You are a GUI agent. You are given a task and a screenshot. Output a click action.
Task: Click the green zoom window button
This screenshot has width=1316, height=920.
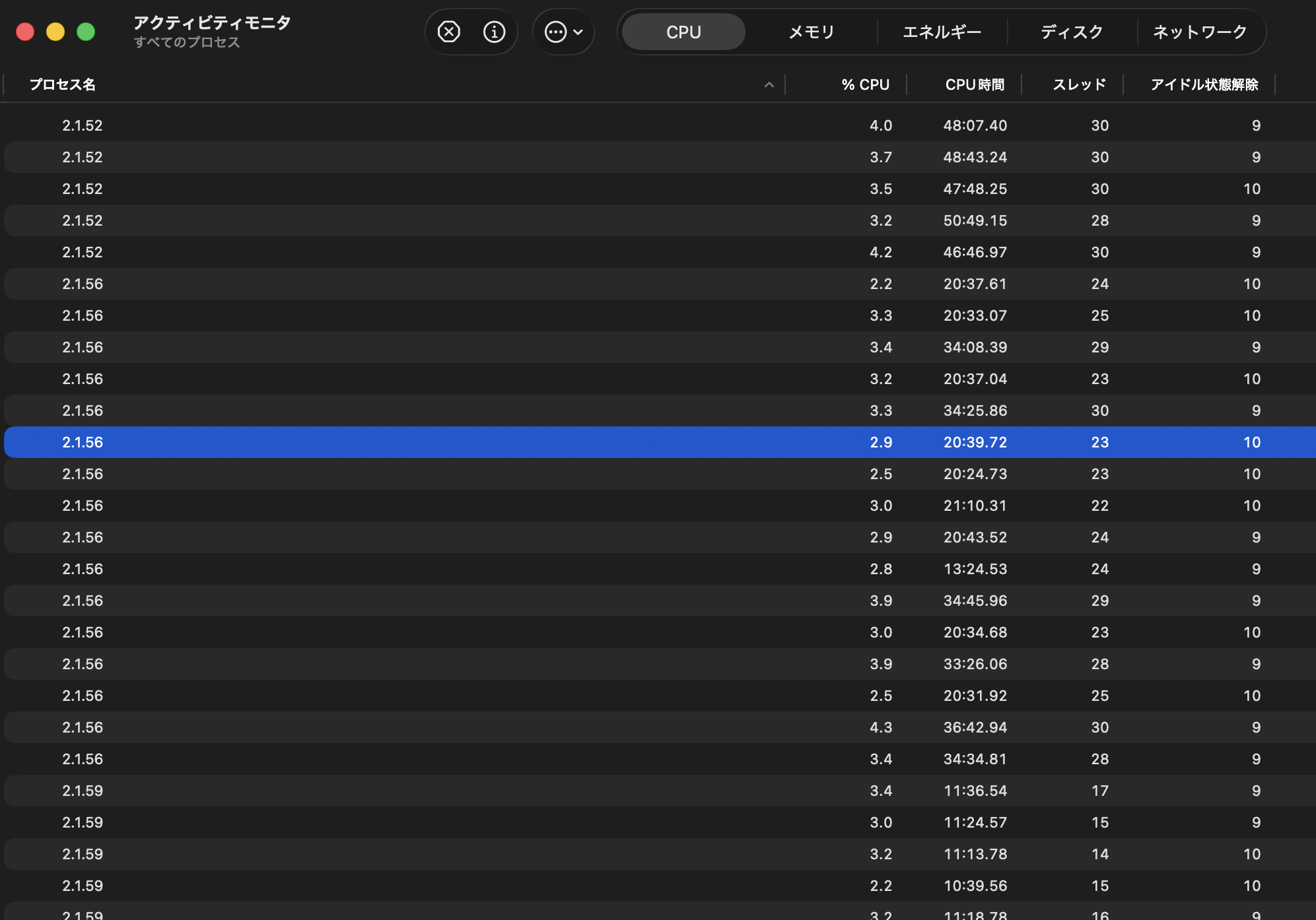pos(86,32)
